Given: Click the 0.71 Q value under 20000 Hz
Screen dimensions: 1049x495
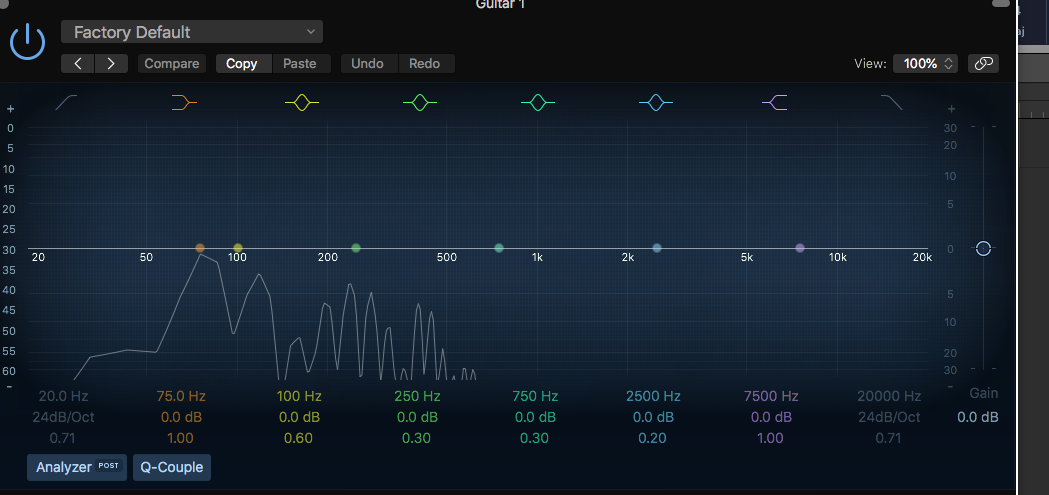Looking at the screenshot, I should (889, 439).
